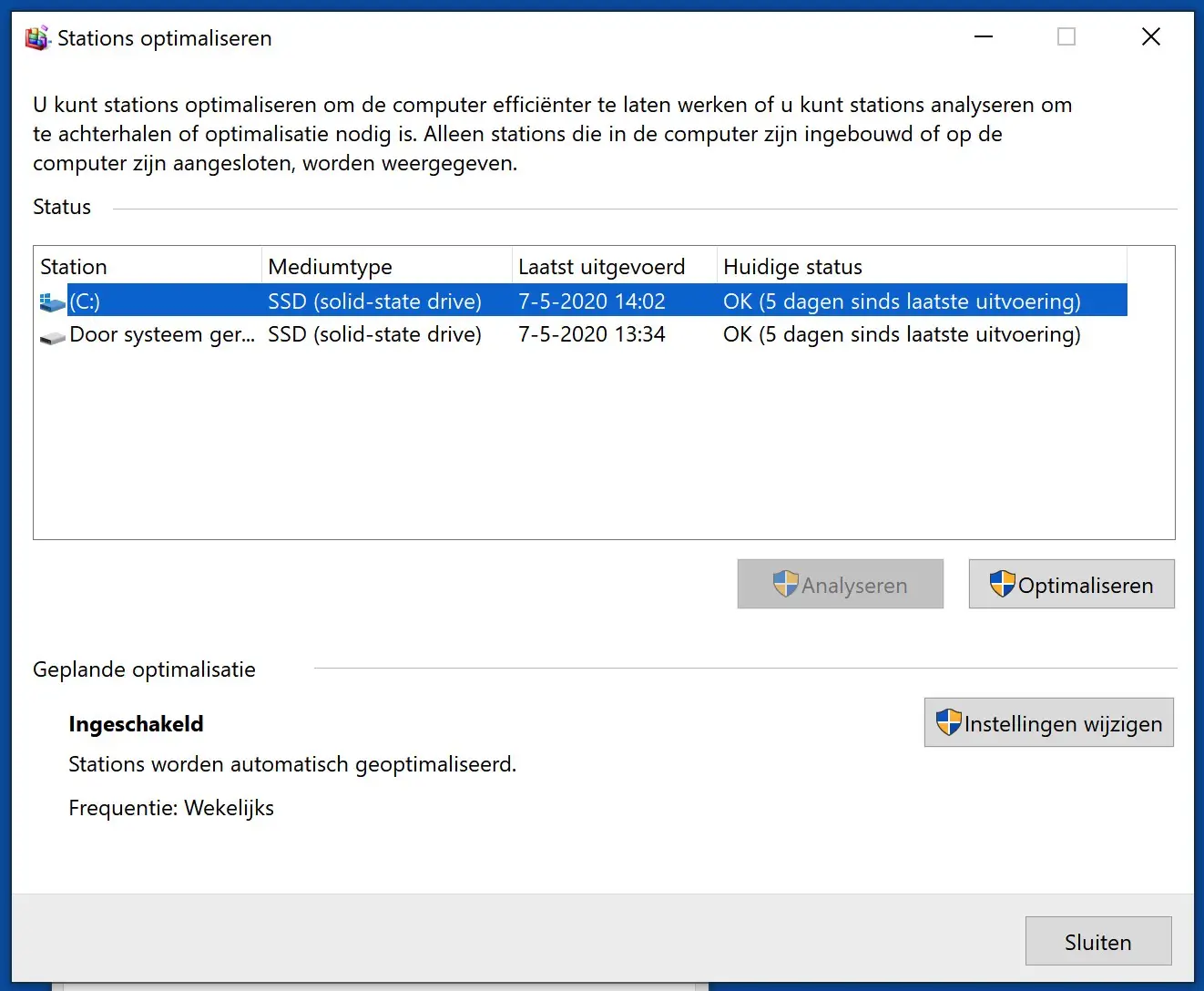The image size is (1204, 991).
Task: Select the (C:) drive icon
Action: tap(53, 302)
